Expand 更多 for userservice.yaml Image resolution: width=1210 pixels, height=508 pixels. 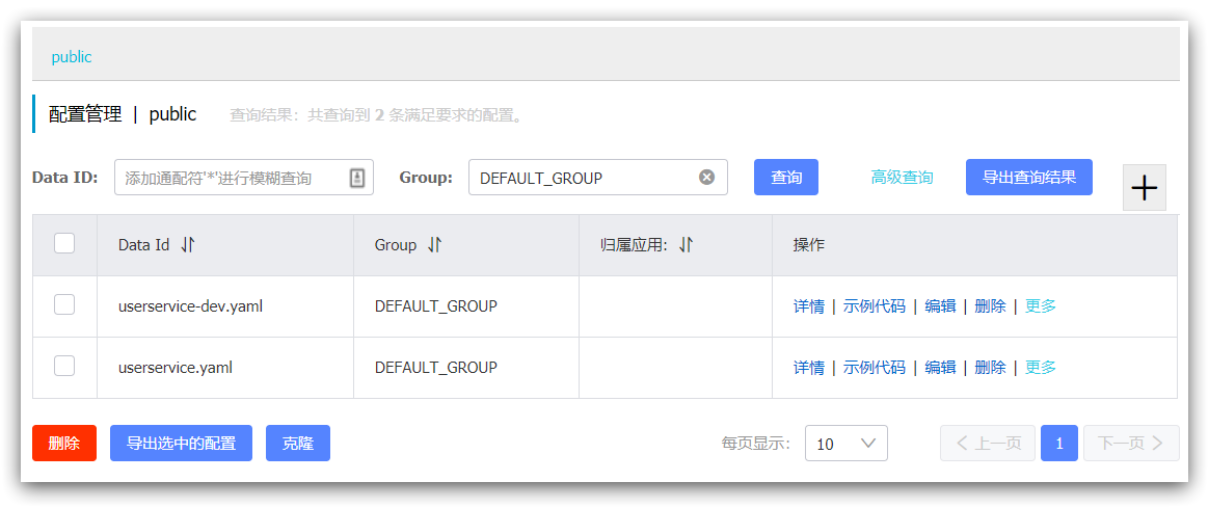click(1040, 367)
